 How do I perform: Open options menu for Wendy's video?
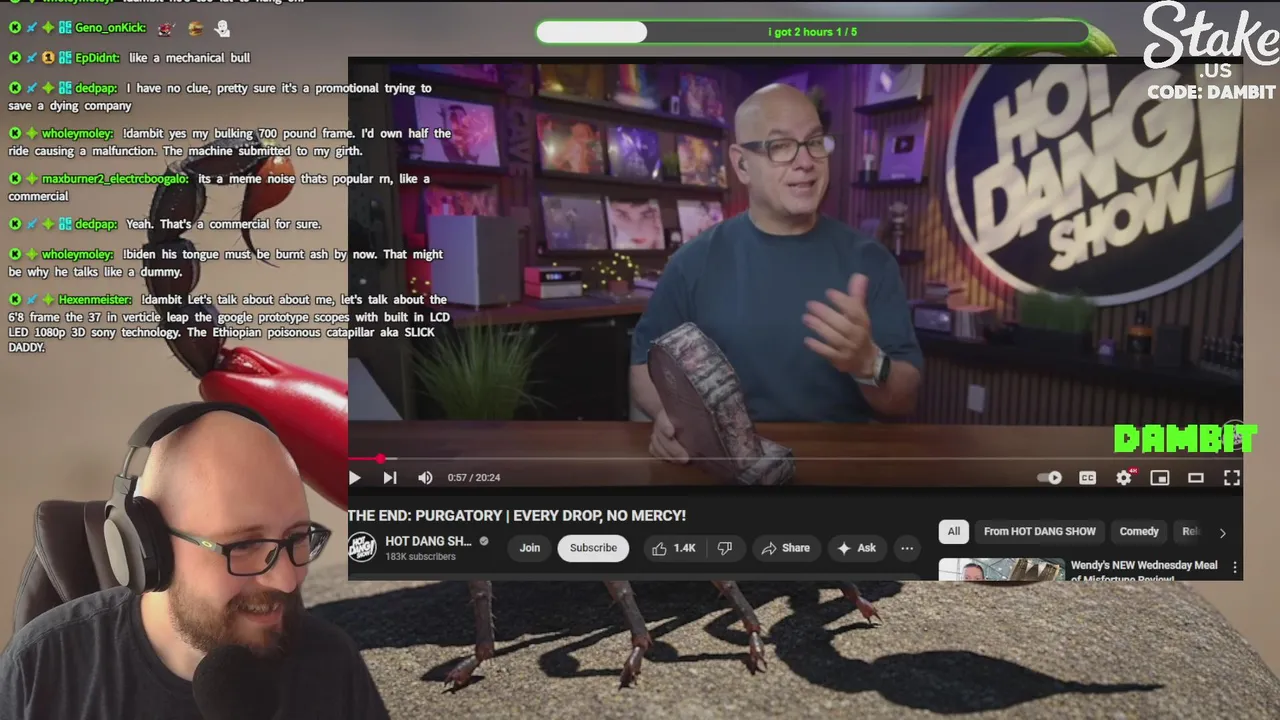click(1235, 568)
